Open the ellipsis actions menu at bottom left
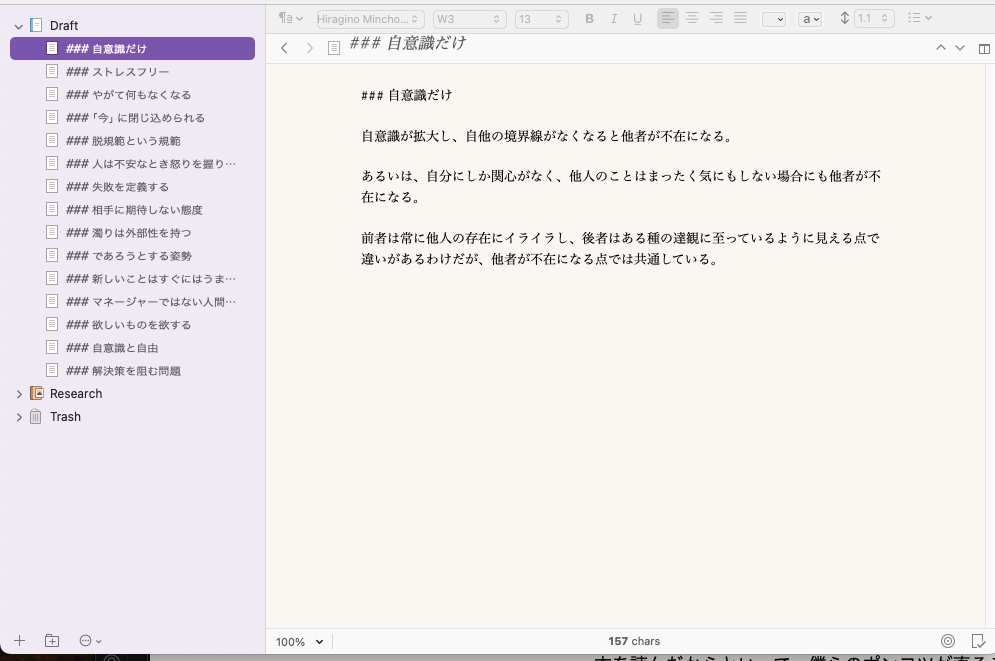The height and width of the screenshot is (661, 995). 88,640
